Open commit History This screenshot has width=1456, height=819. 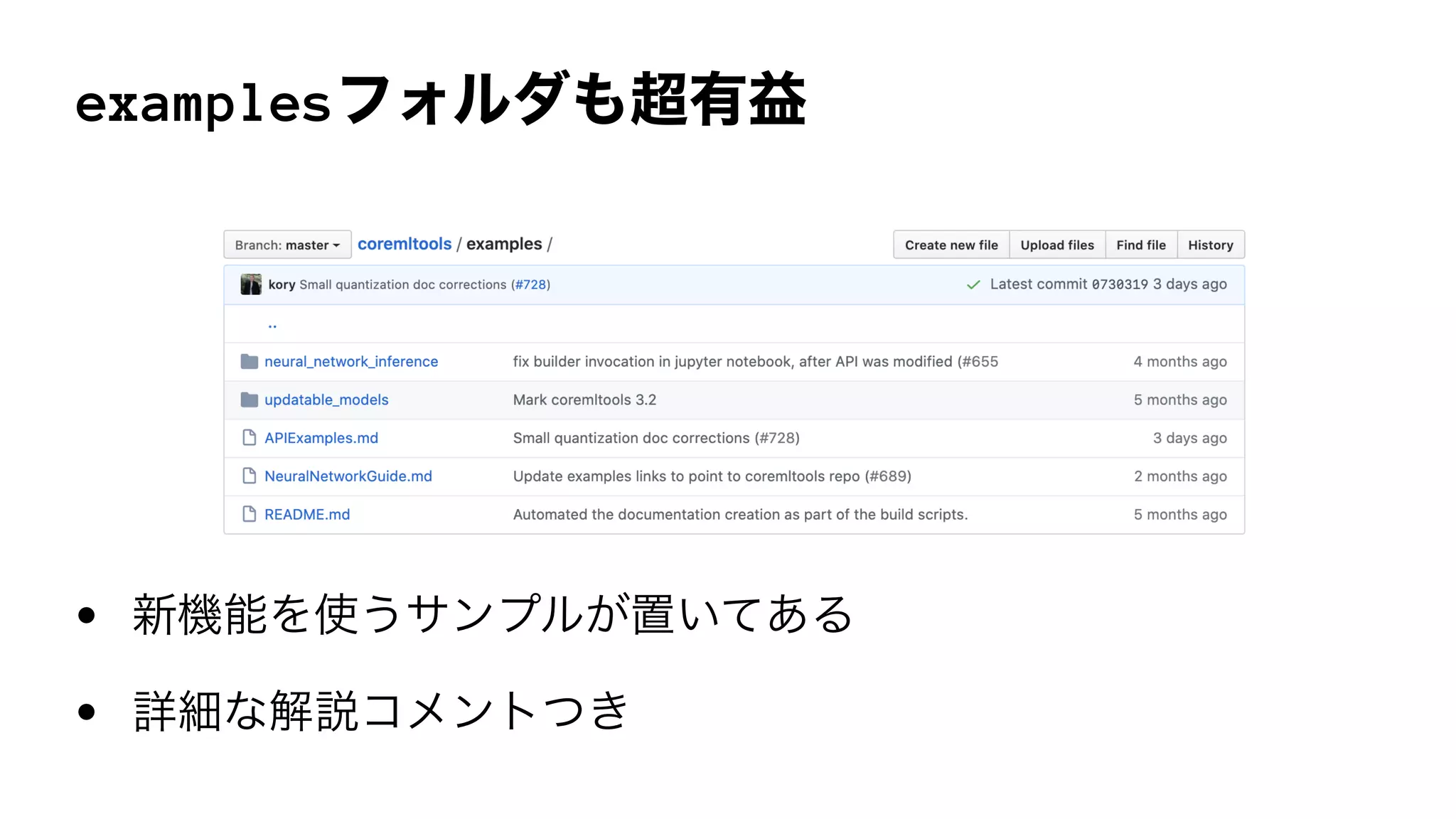click(1210, 245)
